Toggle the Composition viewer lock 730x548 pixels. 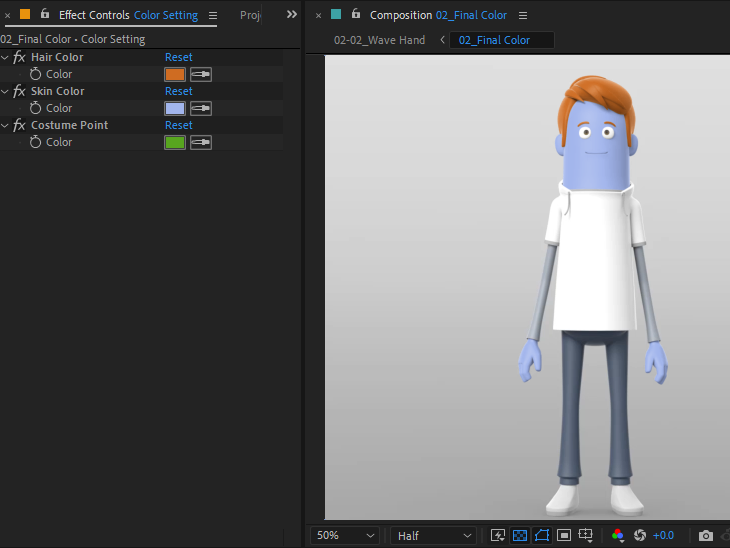[356, 14]
